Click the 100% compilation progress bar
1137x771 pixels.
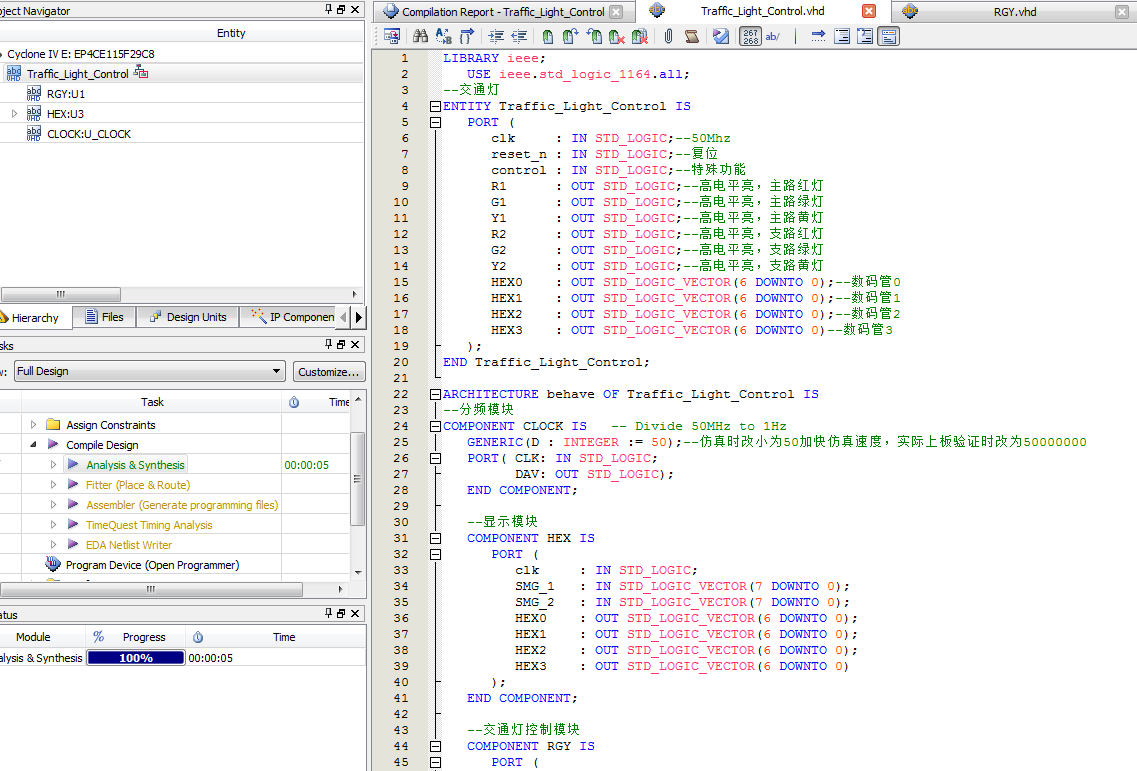(136, 658)
